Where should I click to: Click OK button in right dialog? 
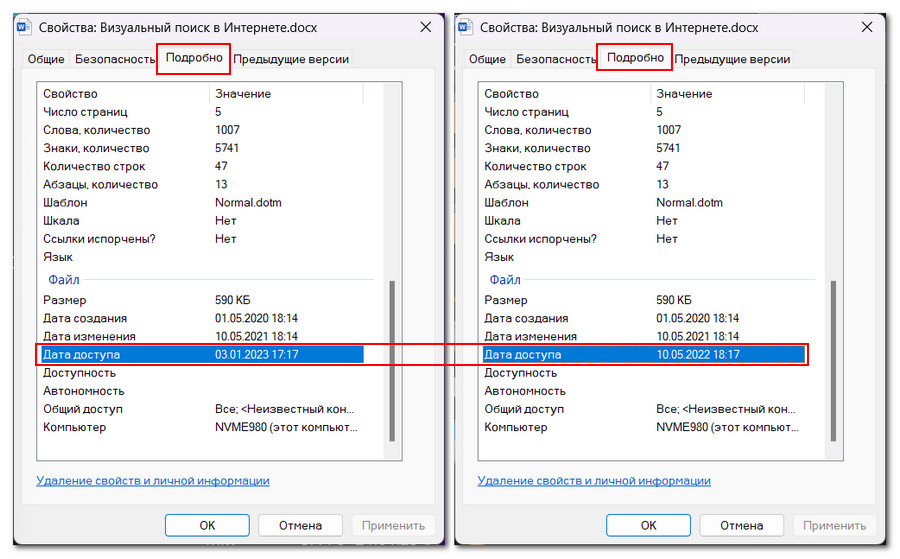[648, 525]
